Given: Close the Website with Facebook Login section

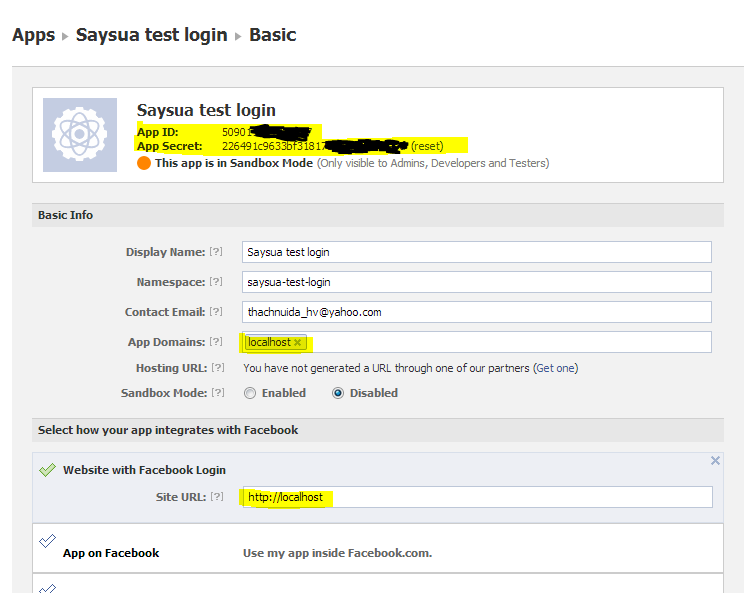Looking at the screenshot, I should coord(715,461).
